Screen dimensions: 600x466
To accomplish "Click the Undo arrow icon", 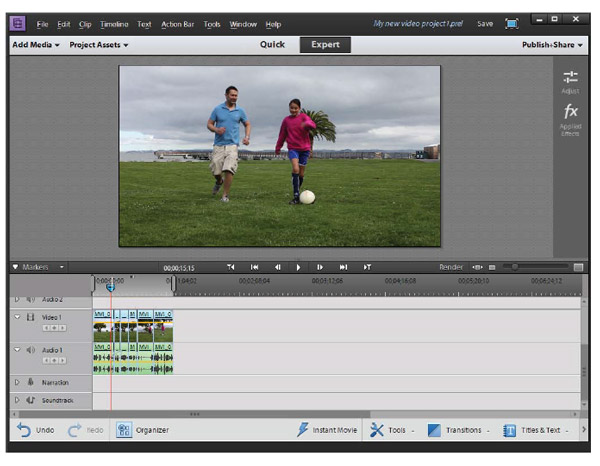I will [x=24, y=430].
